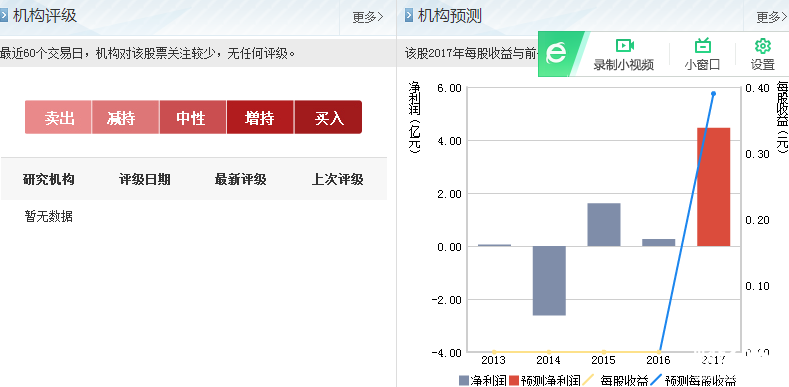789x387 pixels.
Task: Click the red 2017 forecast profit bar
Action: click(714, 187)
